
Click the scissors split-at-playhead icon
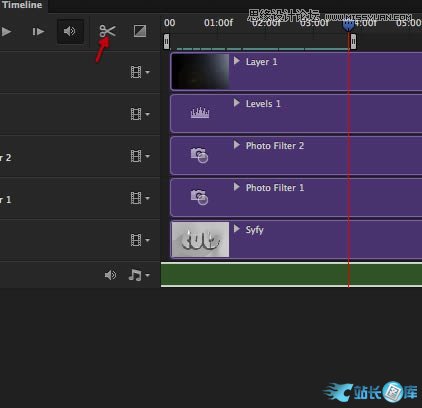(x=107, y=31)
